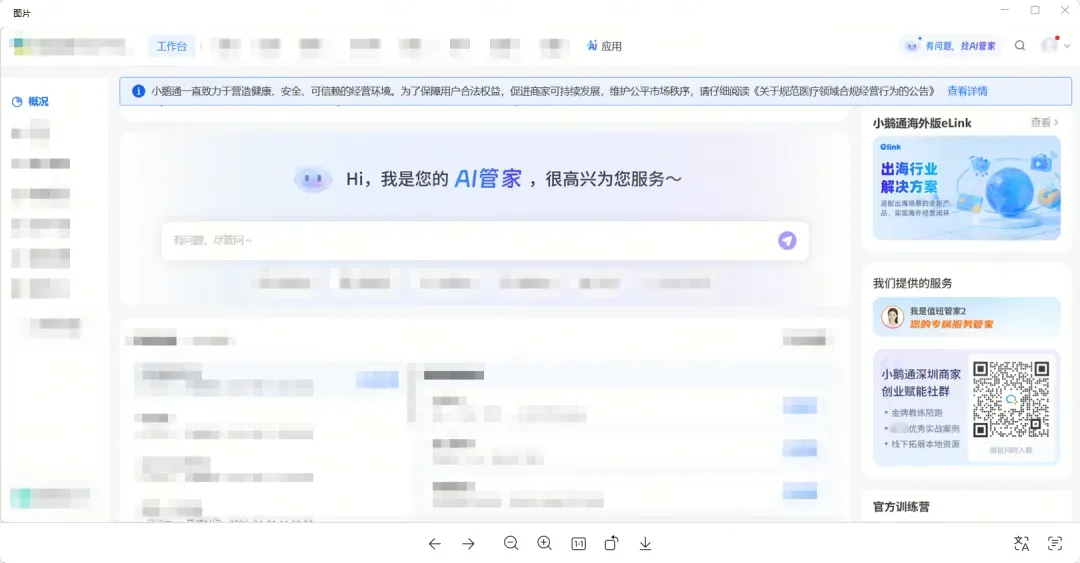The height and width of the screenshot is (563, 1080).
Task: Open the AI 应用 tab
Action: (604, 46)
